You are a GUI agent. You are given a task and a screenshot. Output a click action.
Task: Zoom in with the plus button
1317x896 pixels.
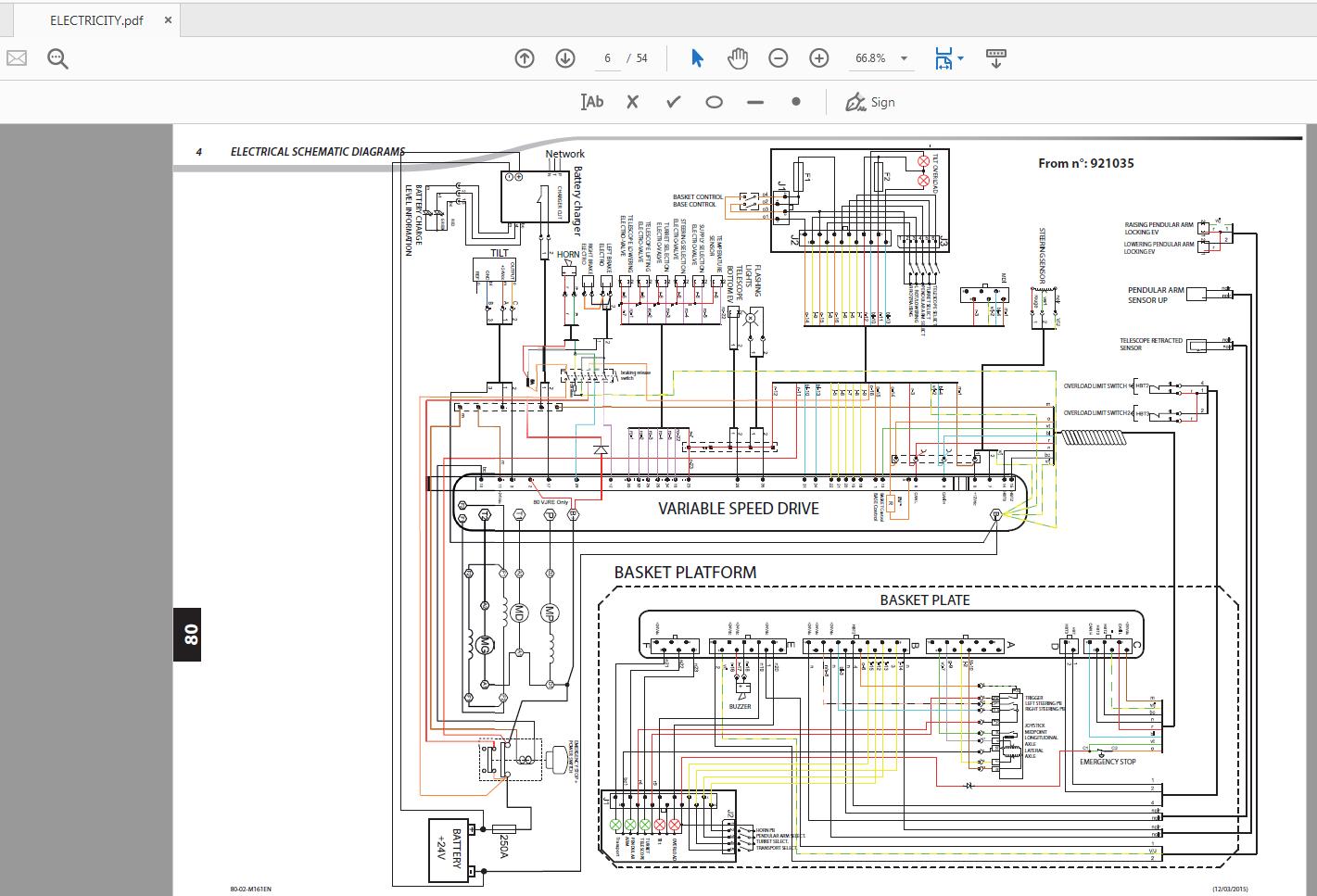click(x=819, y=58)
